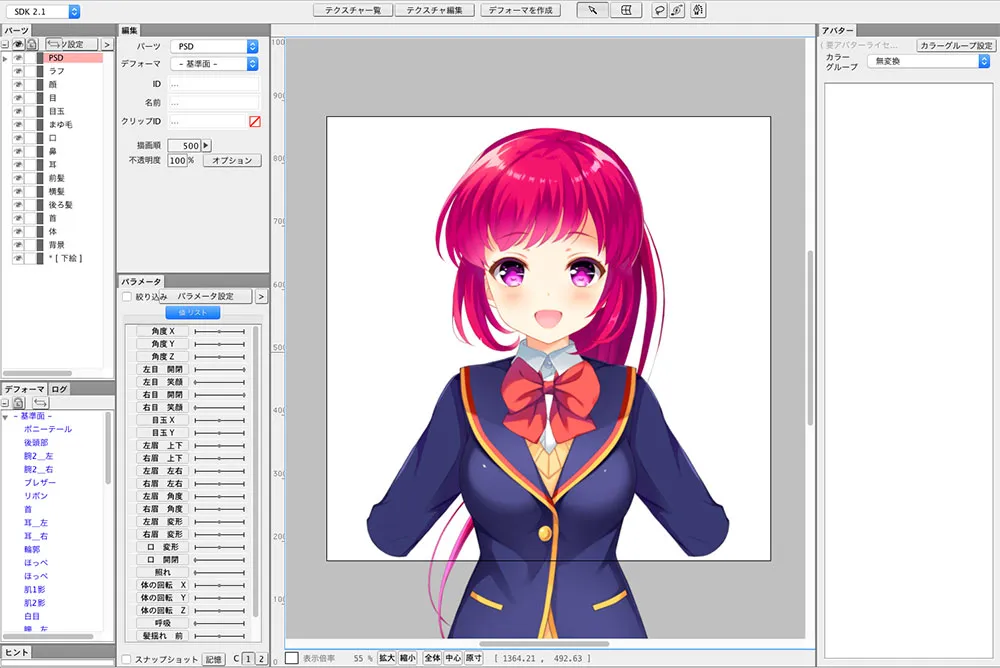Viewport: 1000px width, 668px height.
Task: Switch to the ログ tab
Action: (60, 388)
